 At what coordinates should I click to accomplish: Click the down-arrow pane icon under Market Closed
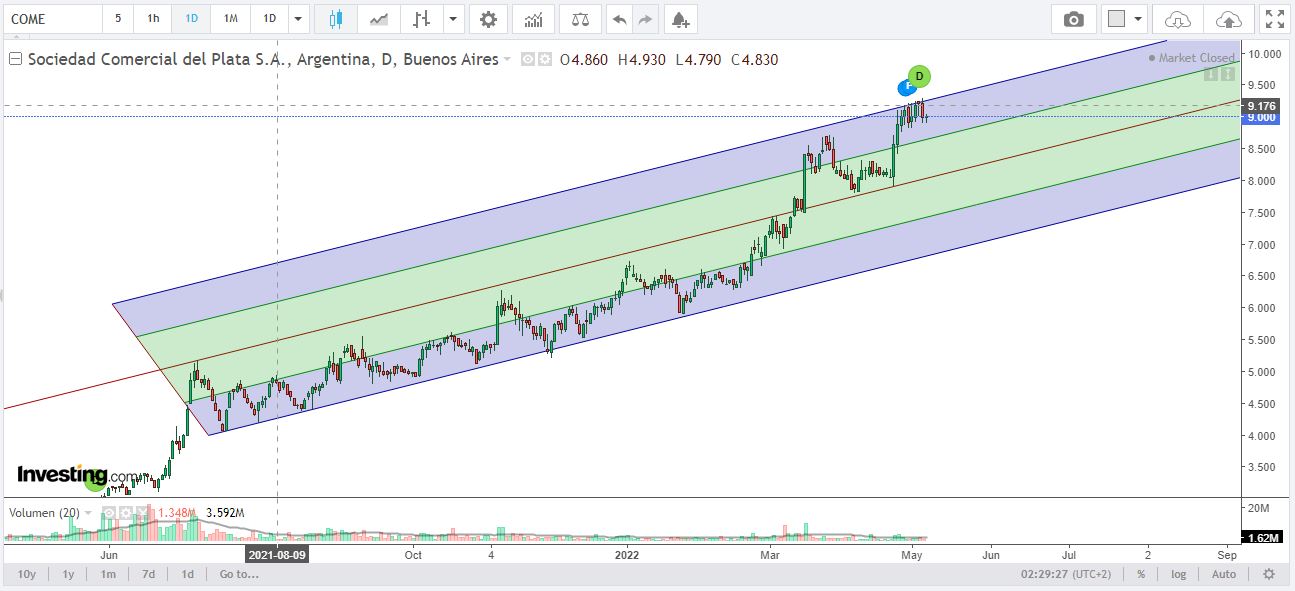pyautogui.click(x=1211, y=73)
